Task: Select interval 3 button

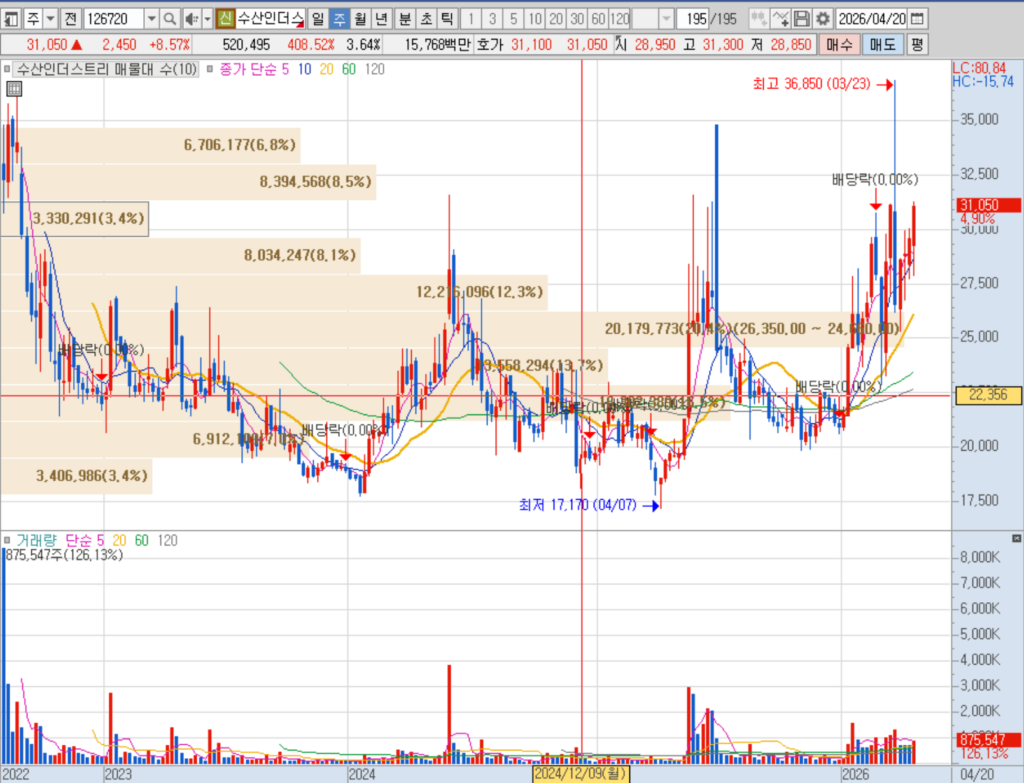Action: click(492, 18)
